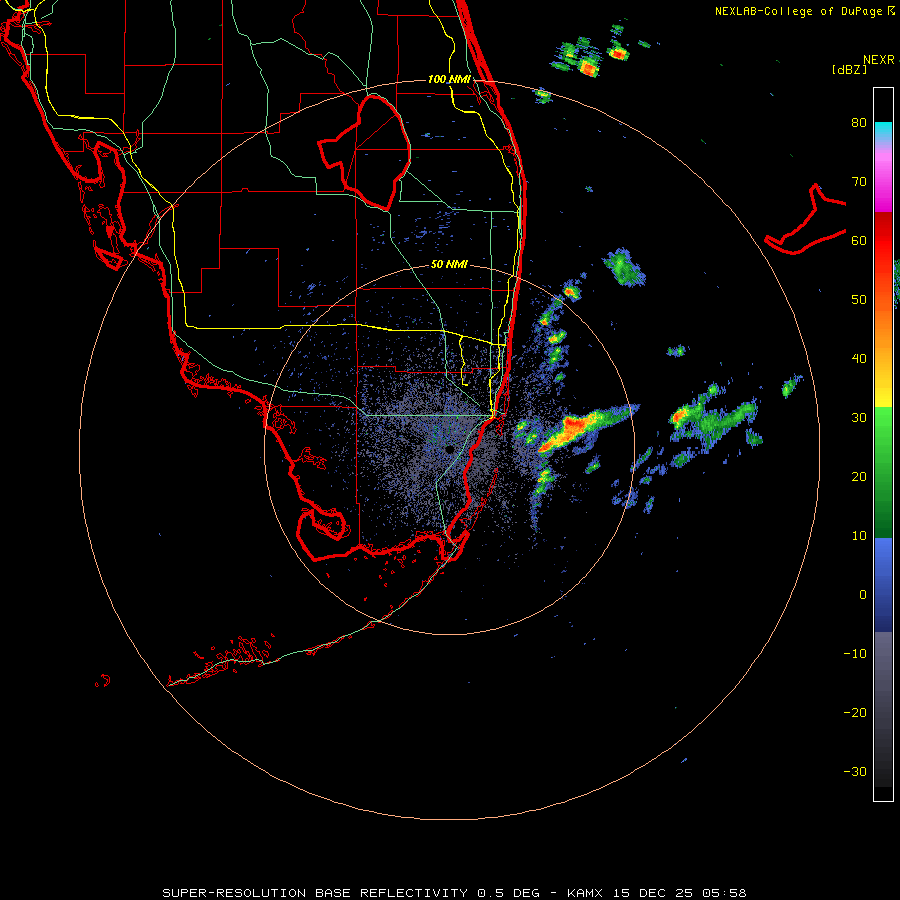This screenshot has height=900, width=900.
Task: Click the red segment of the color bar
Action: point(883,241)
